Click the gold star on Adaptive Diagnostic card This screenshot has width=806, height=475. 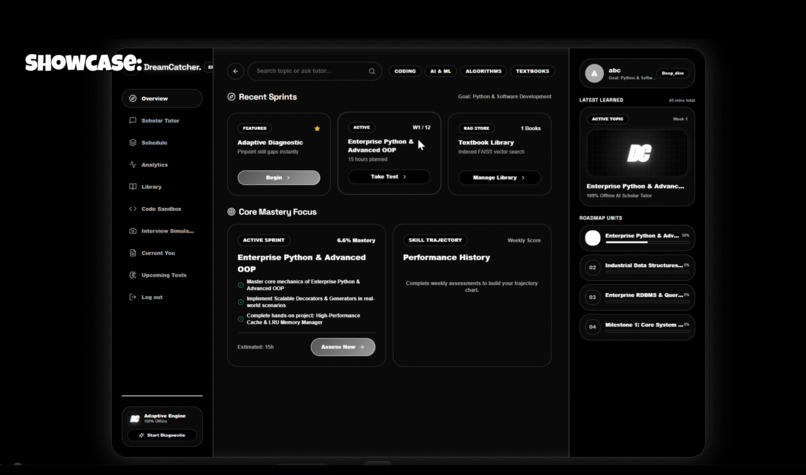(x=317, y=129)
